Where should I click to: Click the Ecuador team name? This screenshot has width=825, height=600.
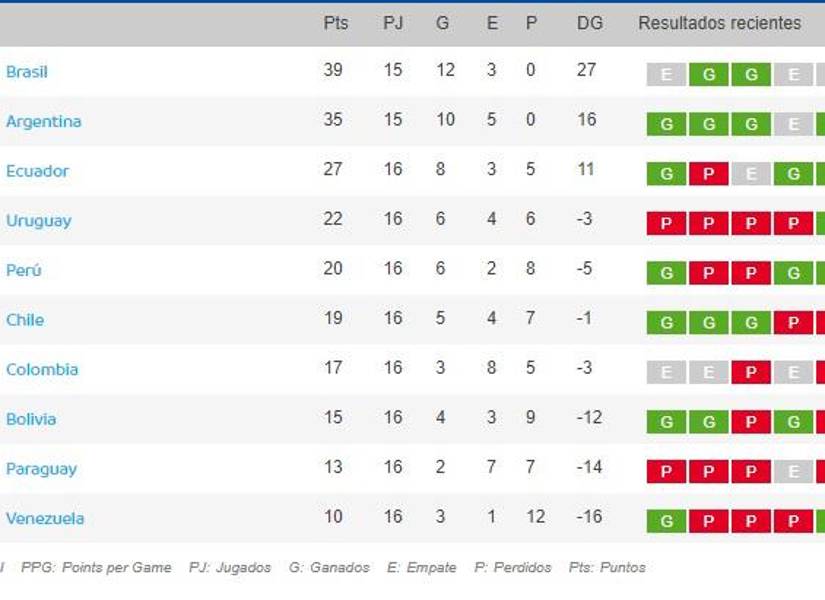point(38,171)
